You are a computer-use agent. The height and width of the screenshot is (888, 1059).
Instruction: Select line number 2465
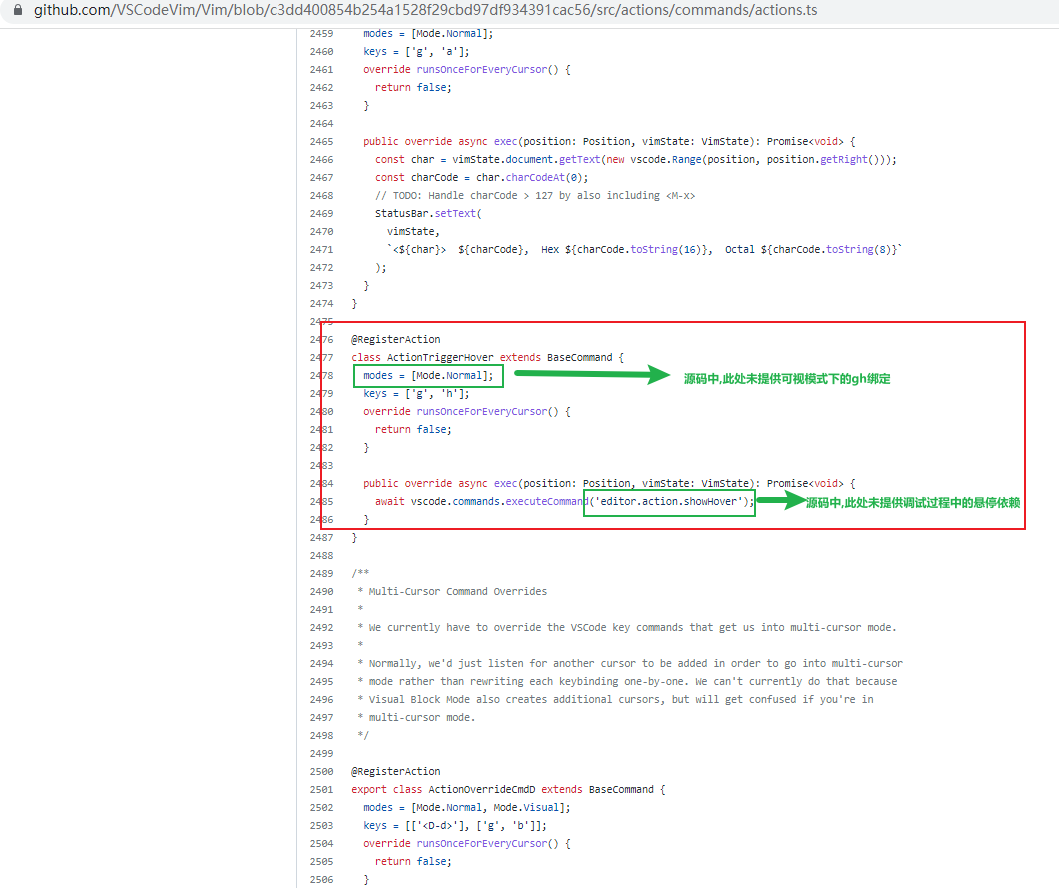click(321, 142)
